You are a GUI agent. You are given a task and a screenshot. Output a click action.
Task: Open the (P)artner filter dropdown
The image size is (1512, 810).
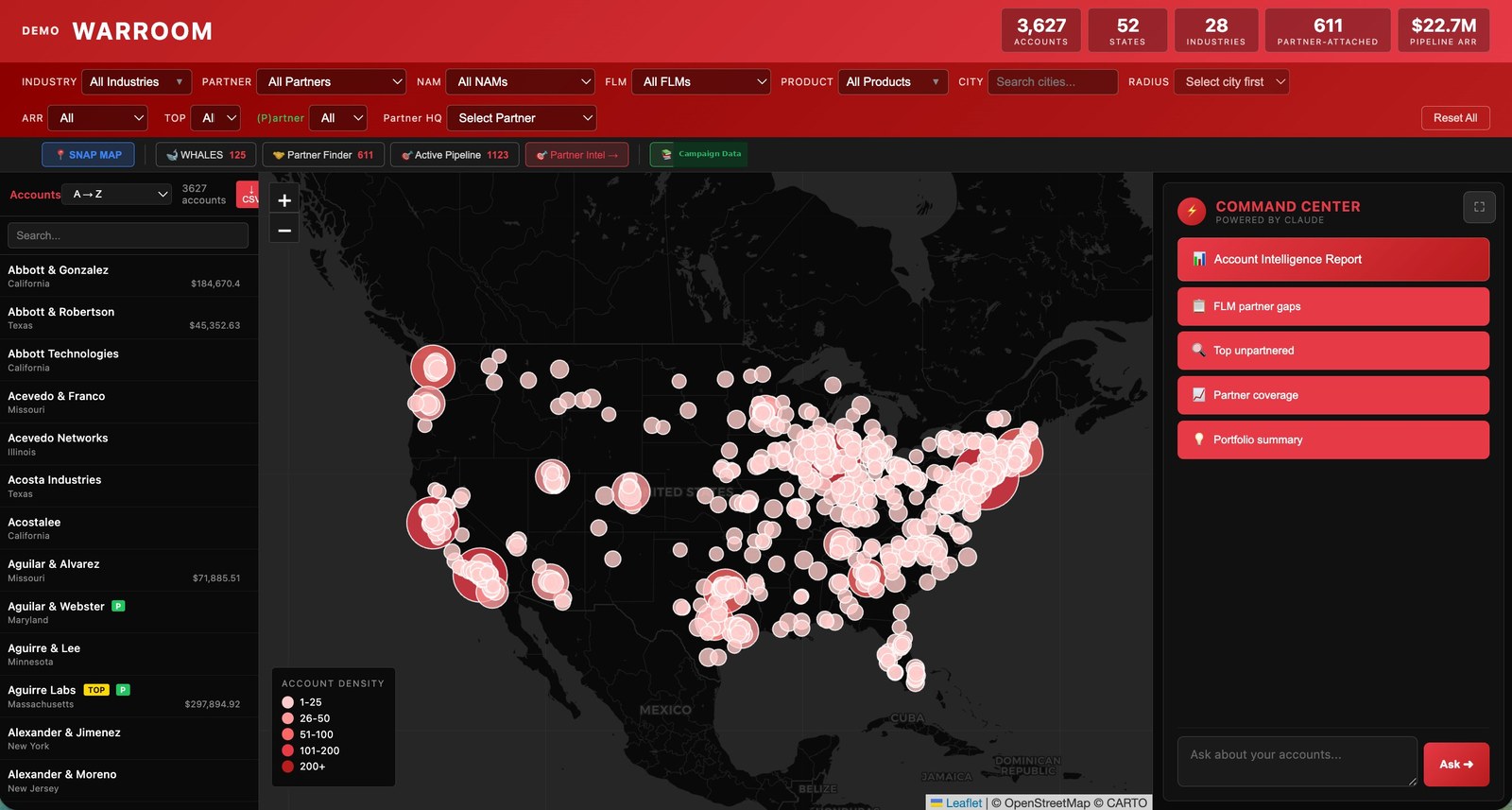click(x=338, y=118)
